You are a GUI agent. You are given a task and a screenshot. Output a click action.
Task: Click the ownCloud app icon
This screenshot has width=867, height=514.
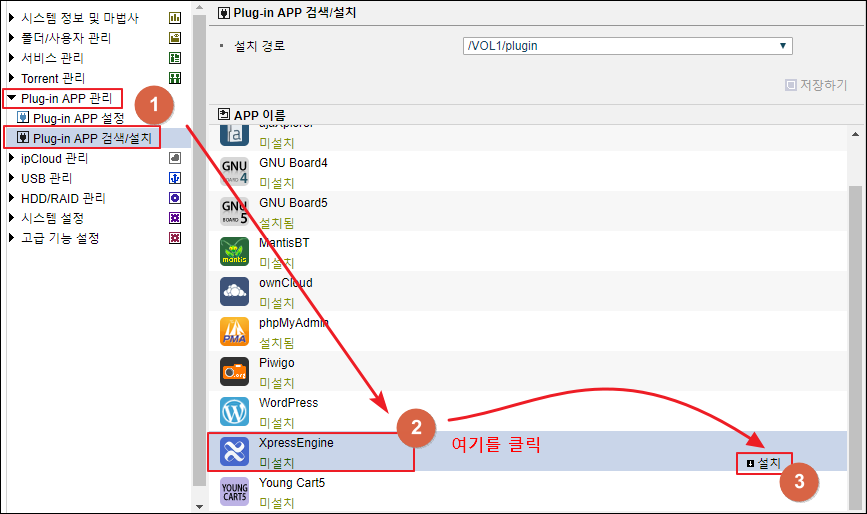tap(234, 291)
